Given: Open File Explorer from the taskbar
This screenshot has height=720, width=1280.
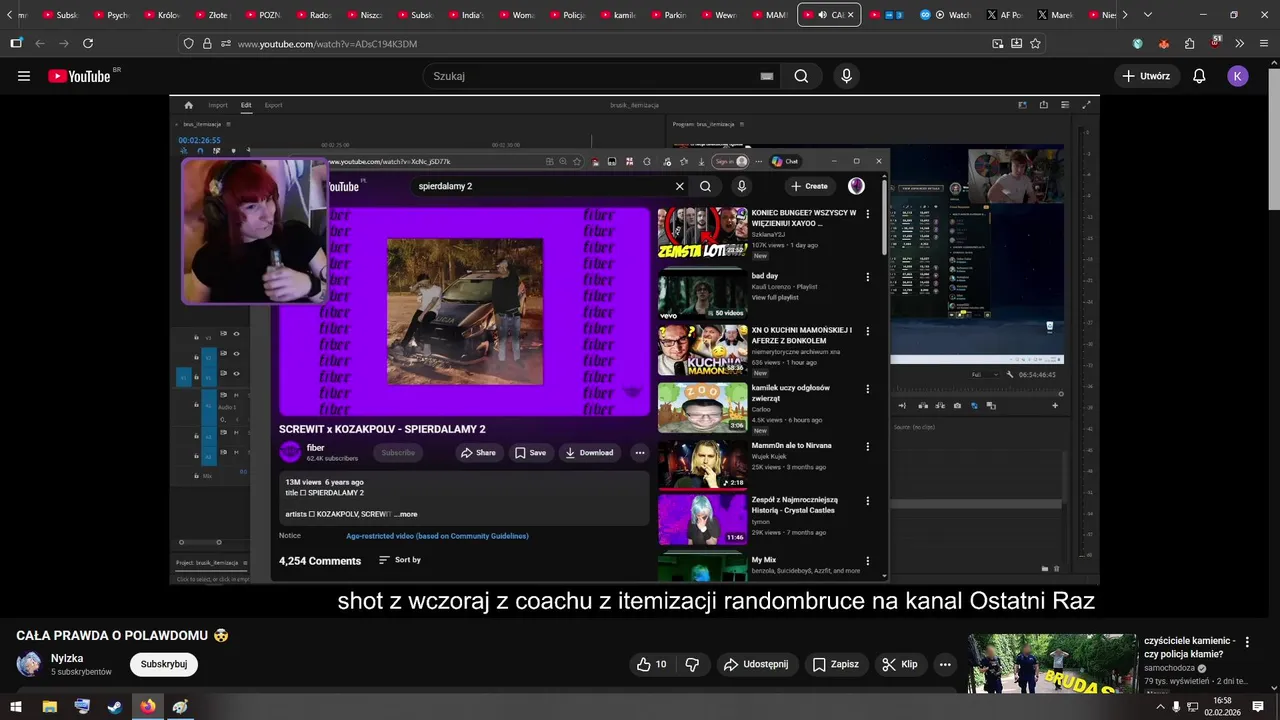Looking at the screenshot, I should pos(49,707).
